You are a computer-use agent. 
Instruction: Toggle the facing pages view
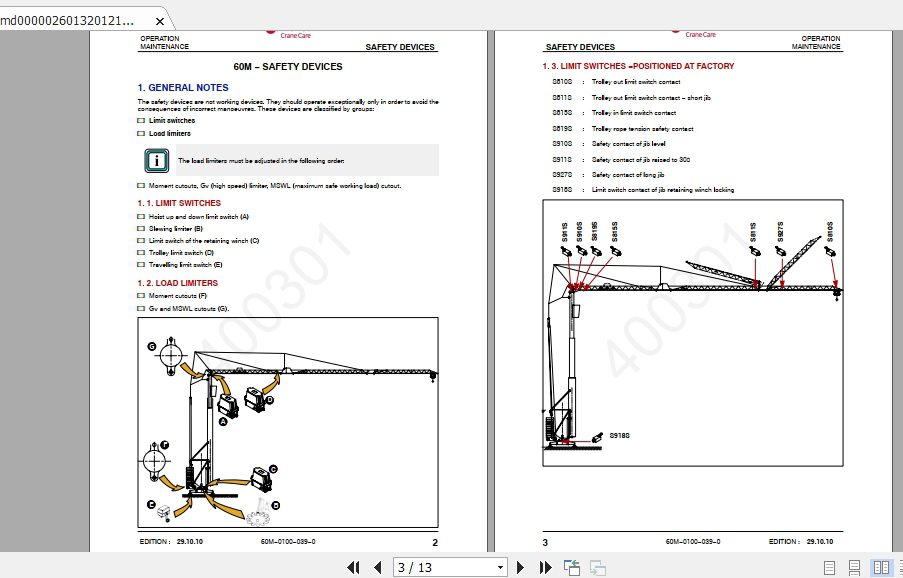(880, 567)
